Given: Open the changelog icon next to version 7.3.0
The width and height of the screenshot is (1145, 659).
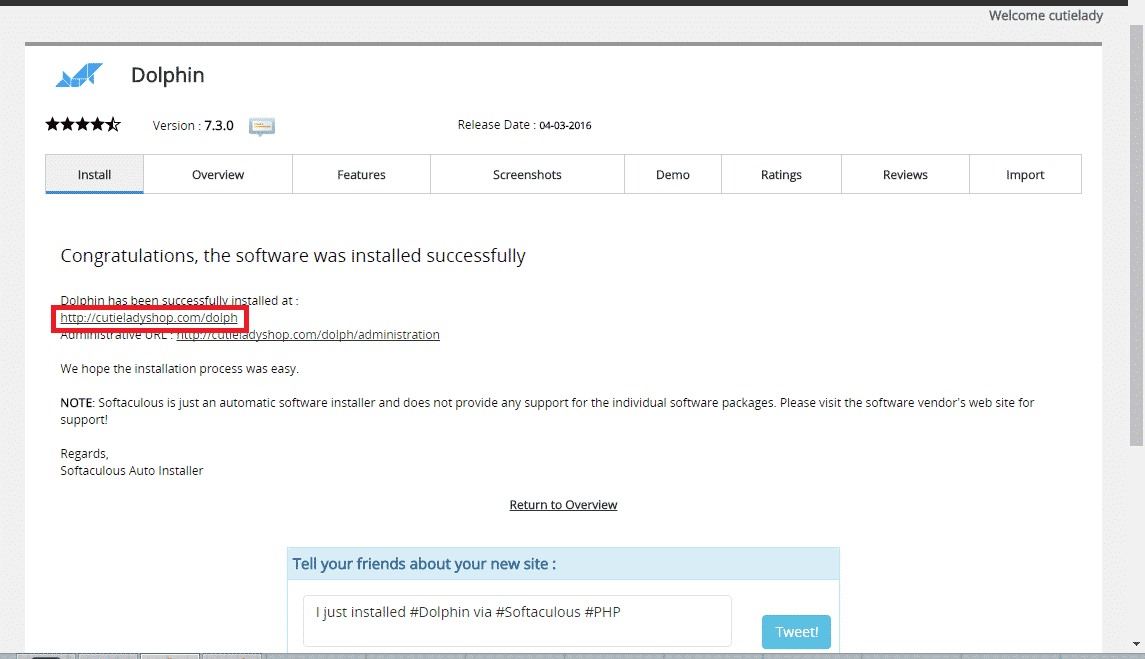Looking at the screenshot, I should click(x=261, y=126).
